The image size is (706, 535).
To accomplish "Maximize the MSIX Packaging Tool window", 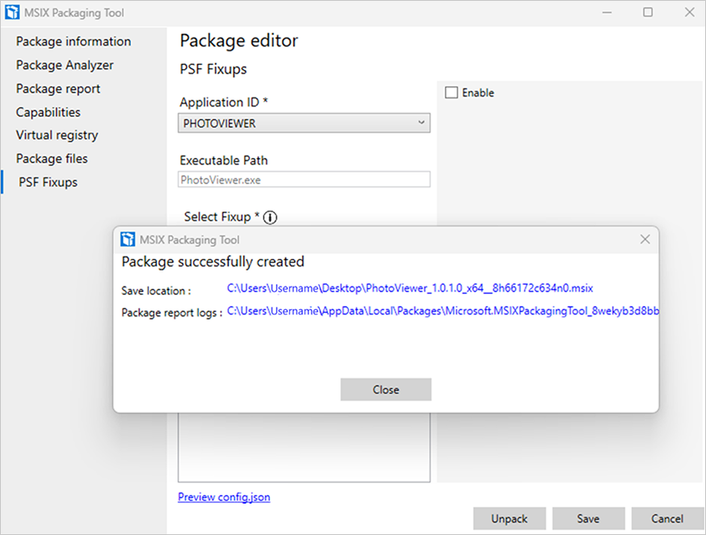I will tap(648, 12).
